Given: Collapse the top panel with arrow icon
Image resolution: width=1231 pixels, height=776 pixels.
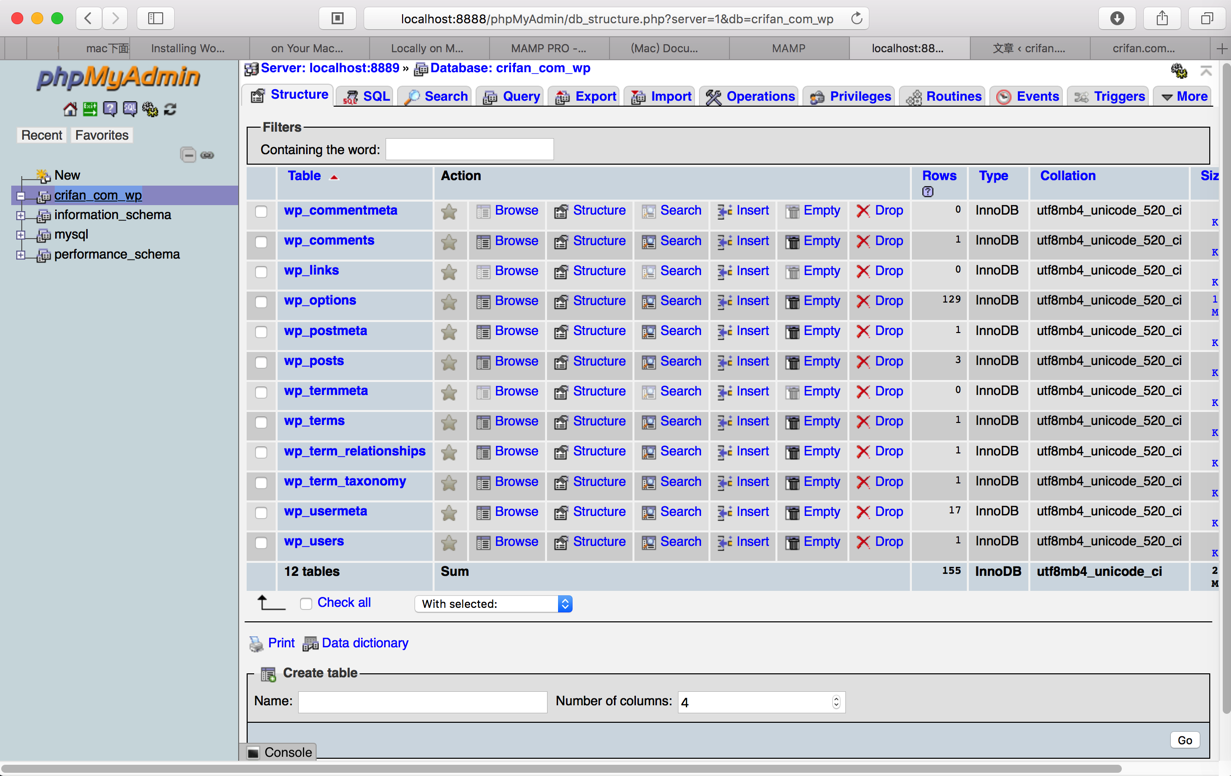Looking at the screenshot, I should click(1206, 70).
